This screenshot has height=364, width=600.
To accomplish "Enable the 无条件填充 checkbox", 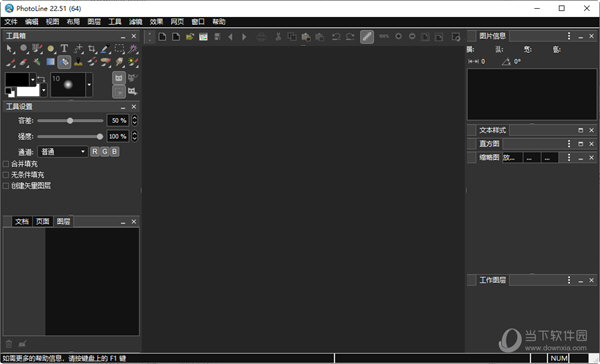I will [6, 175].
